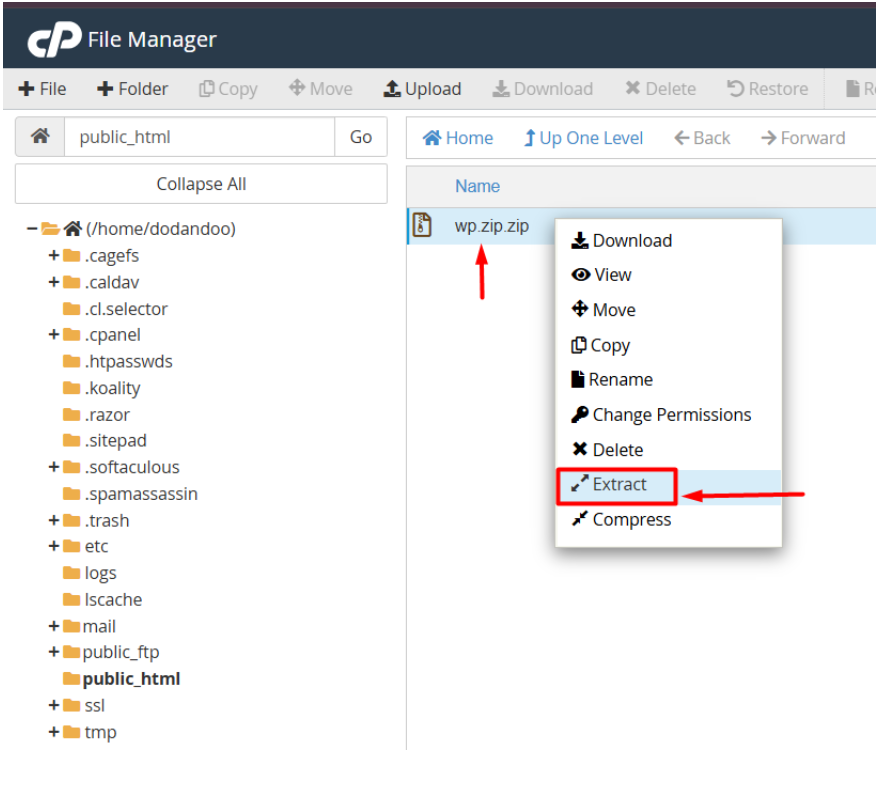Click the Collapse All button
The height and width of the screenshot is (805, 877).
point(201,184)
